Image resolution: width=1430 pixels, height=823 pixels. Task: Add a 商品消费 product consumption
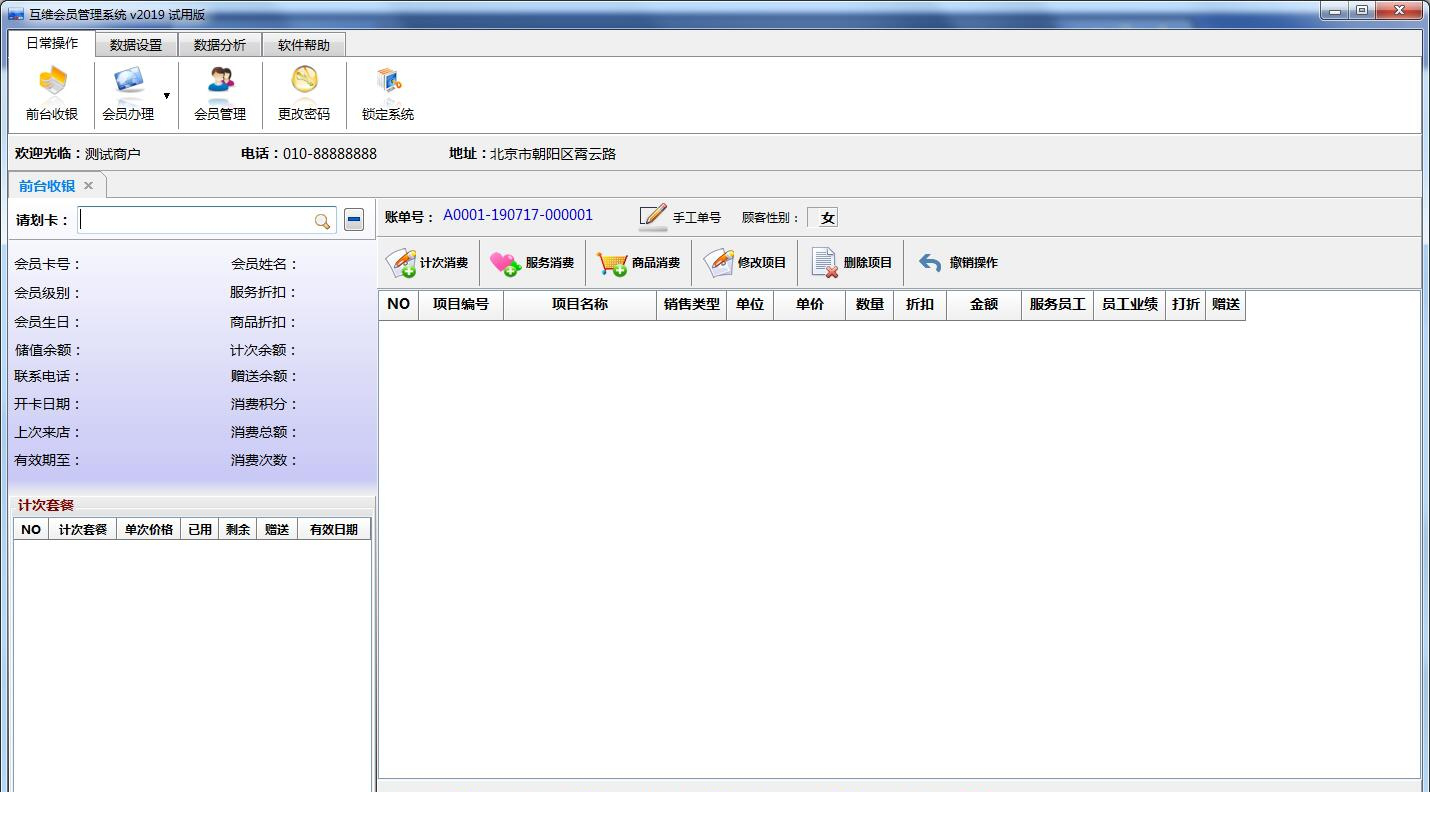click(639, 263)
